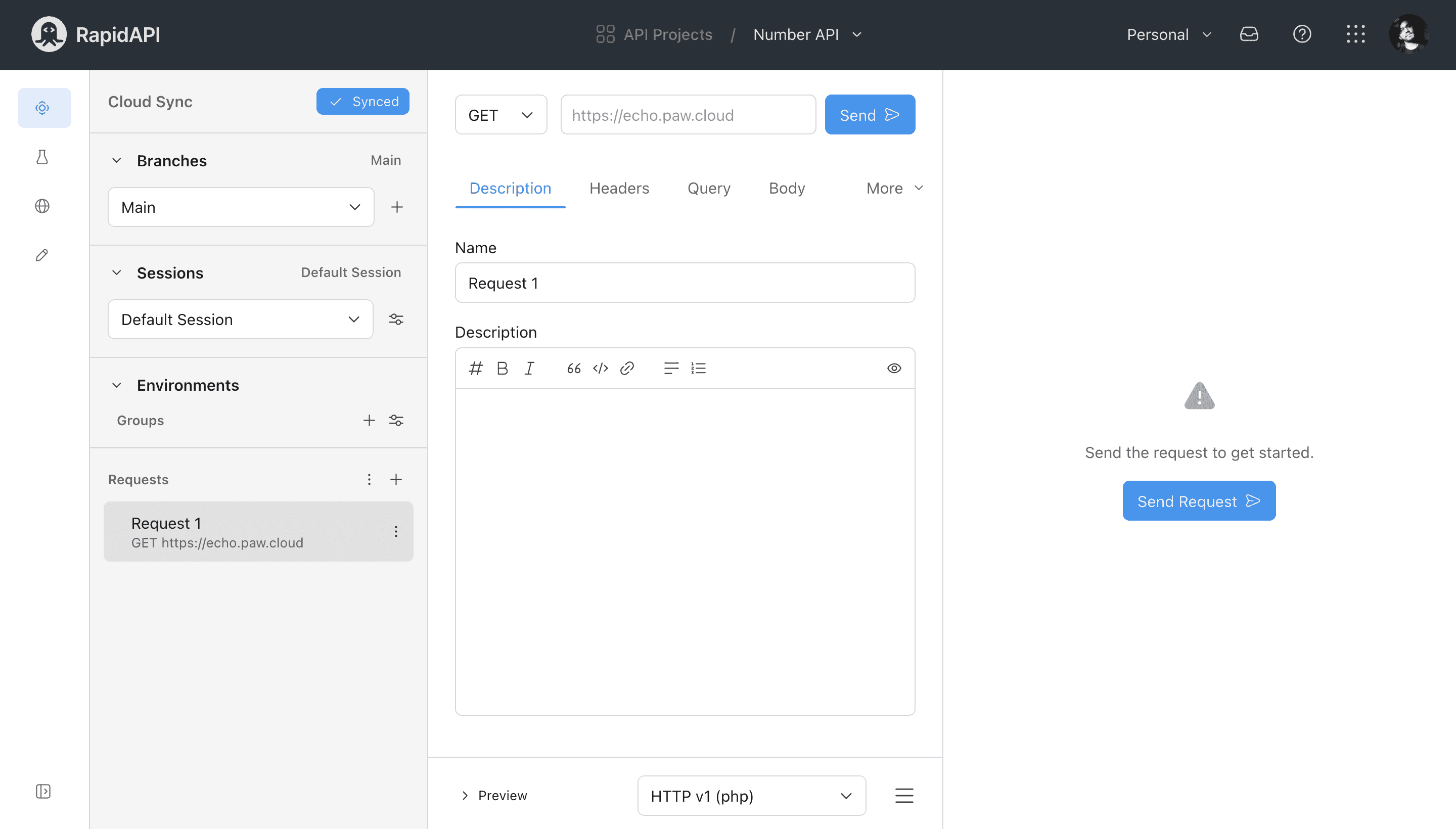Image resolution: width=1456 pixels, height=829 pixels.
Task: Click the RapidAPI logo
Action: 96,34
